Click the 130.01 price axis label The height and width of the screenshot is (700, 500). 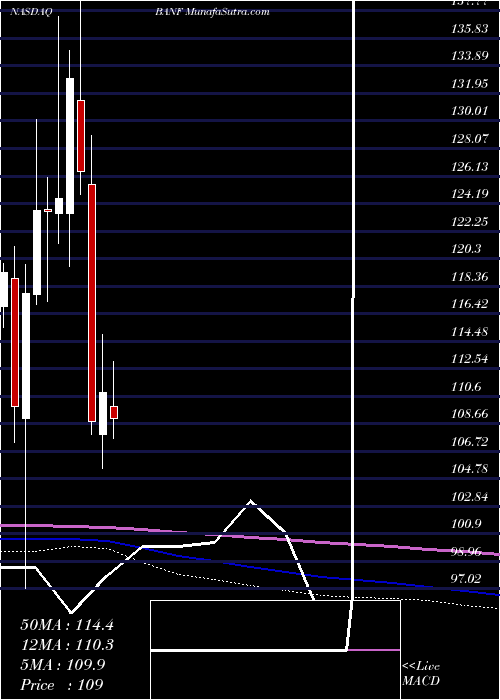469,111
